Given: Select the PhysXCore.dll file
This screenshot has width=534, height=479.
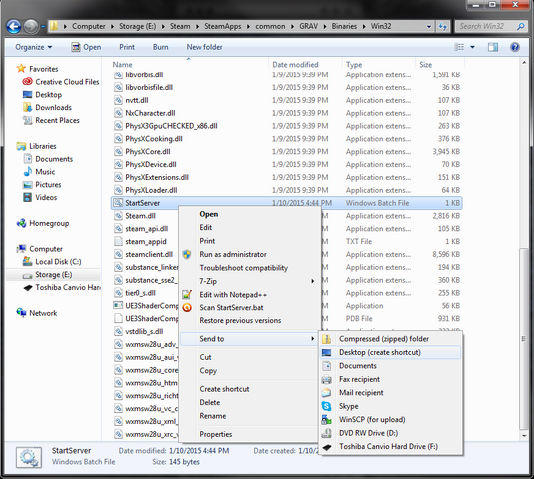Looking at the screenshot, I should tap(147, 151).
